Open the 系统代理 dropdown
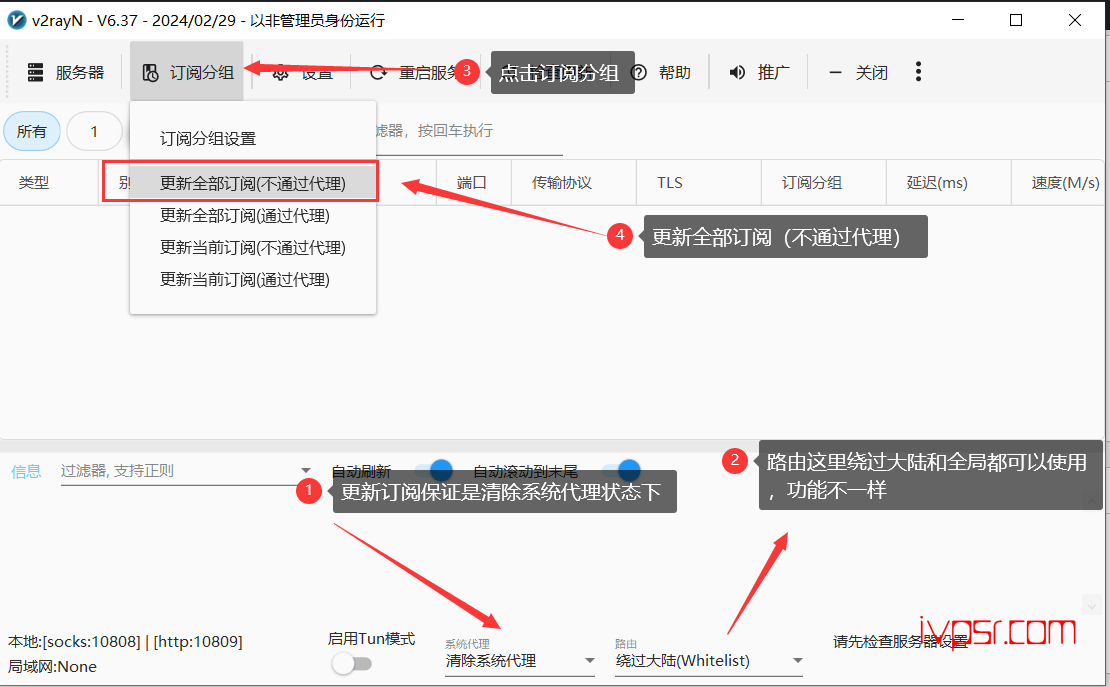The image size is (1110, 687). pos(520,661)
